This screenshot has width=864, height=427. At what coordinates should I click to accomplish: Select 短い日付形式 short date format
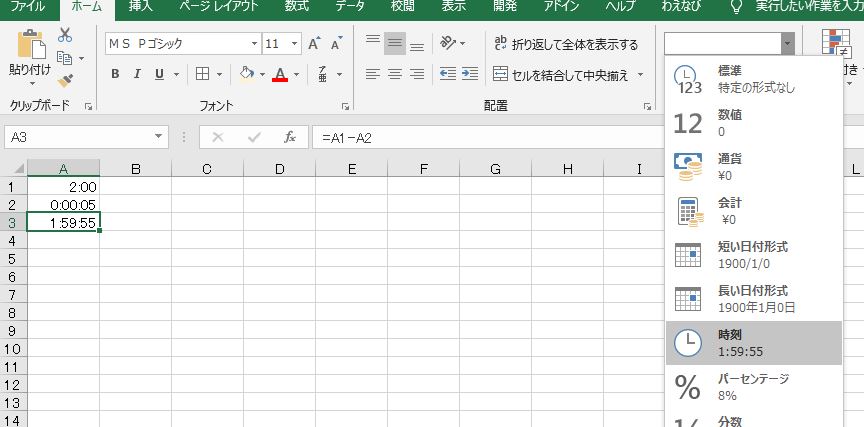754,255
